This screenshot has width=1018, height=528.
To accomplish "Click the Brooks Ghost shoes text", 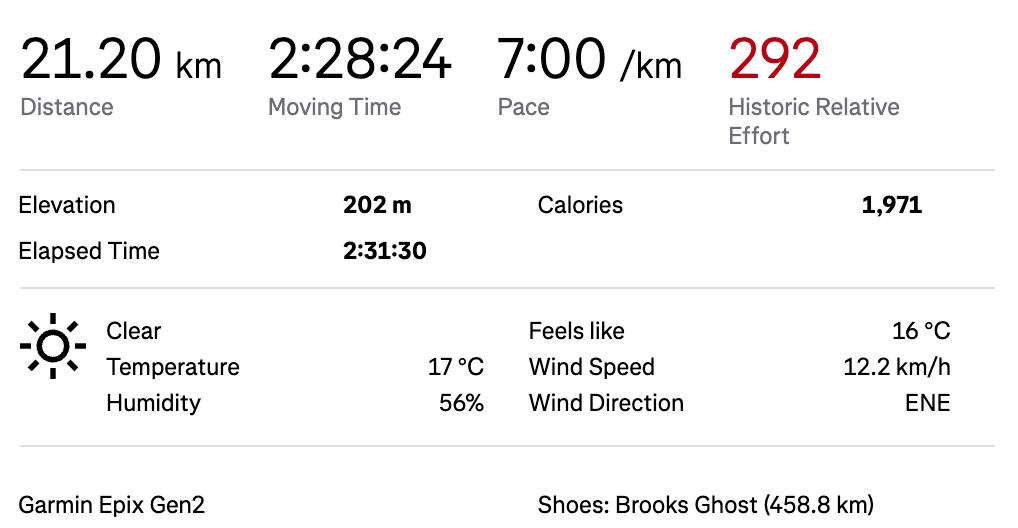I will pos(705,505).
